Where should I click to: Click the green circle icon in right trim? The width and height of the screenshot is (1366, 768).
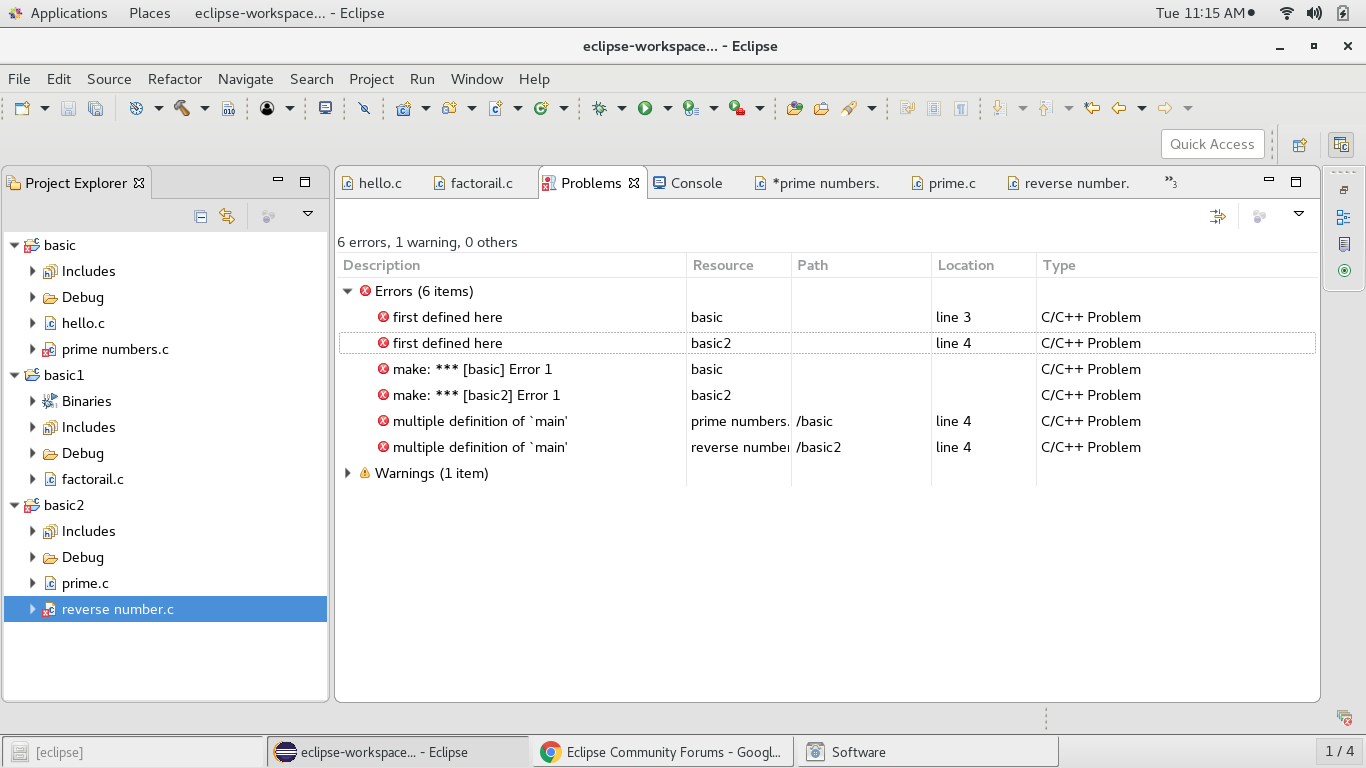[1344, 271]
